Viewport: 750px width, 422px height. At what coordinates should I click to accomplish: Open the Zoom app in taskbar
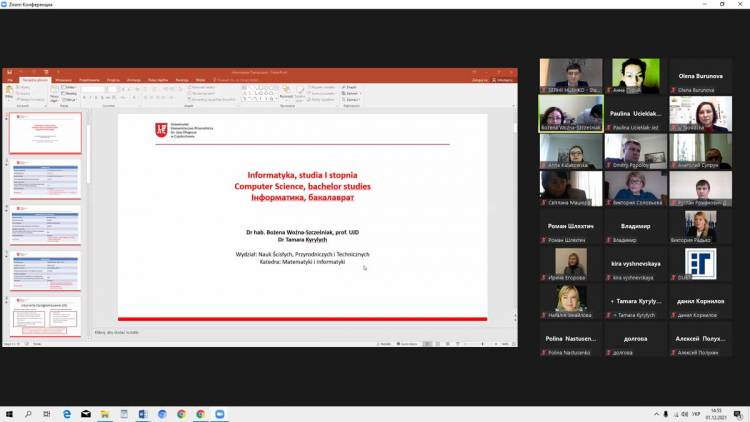tap(219, 414)
